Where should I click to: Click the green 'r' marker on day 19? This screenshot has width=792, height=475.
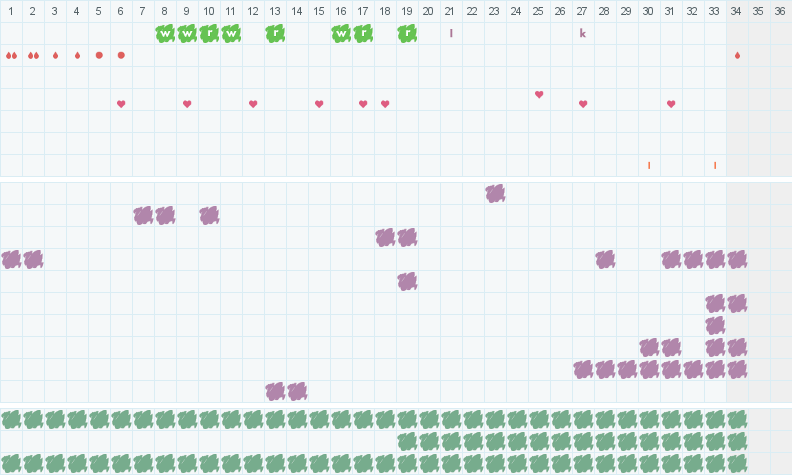(x=407, y=33)
